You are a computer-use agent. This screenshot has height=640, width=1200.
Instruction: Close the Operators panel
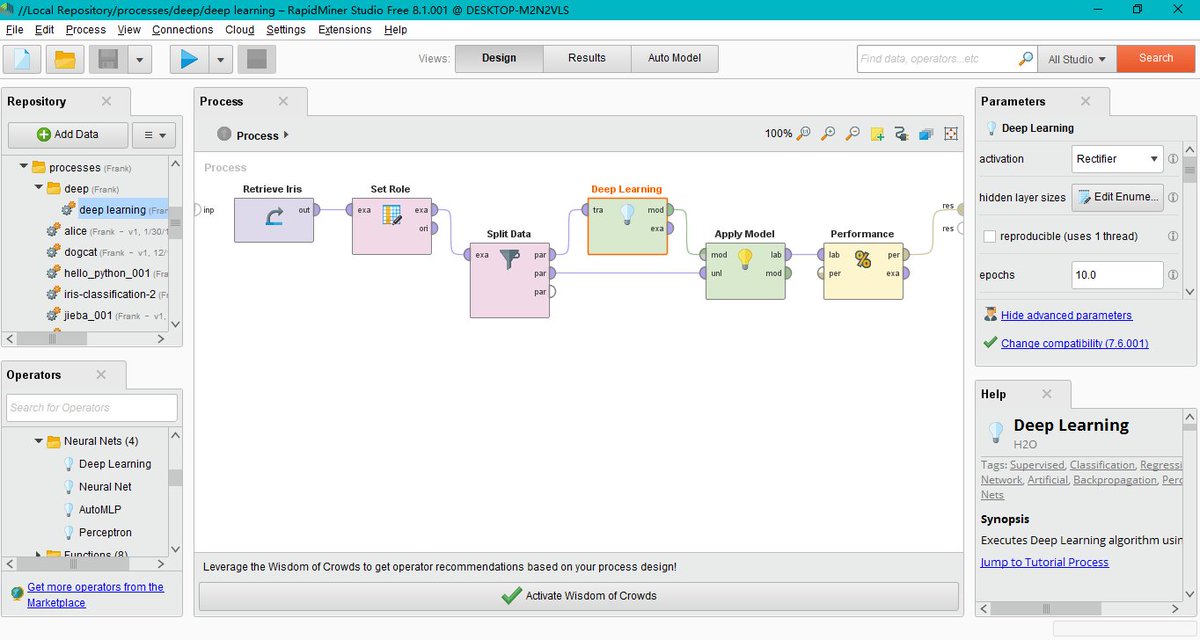(101, 375)
